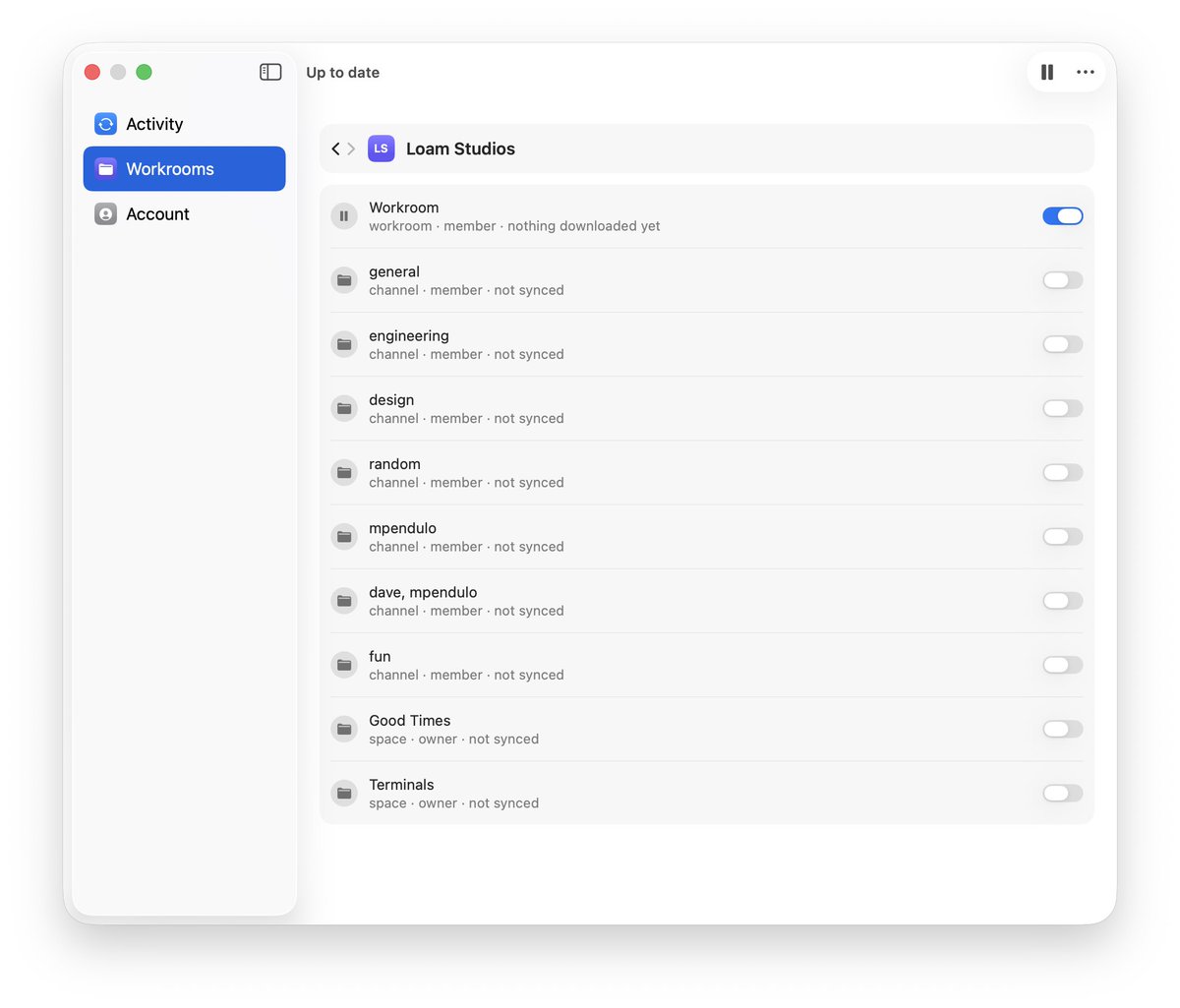1180x1008 pixels.
Task: Switch on sync for mpendulo channel
Action: (x=1063, y=537)
